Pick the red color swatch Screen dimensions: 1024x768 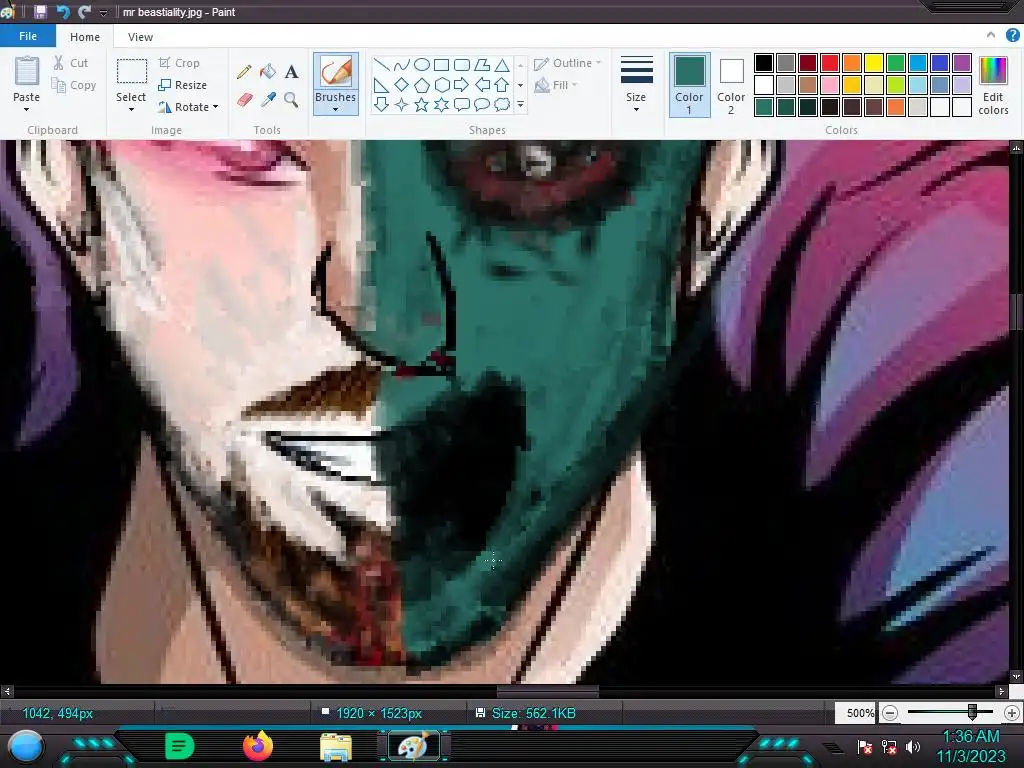[x=830, y=63]
